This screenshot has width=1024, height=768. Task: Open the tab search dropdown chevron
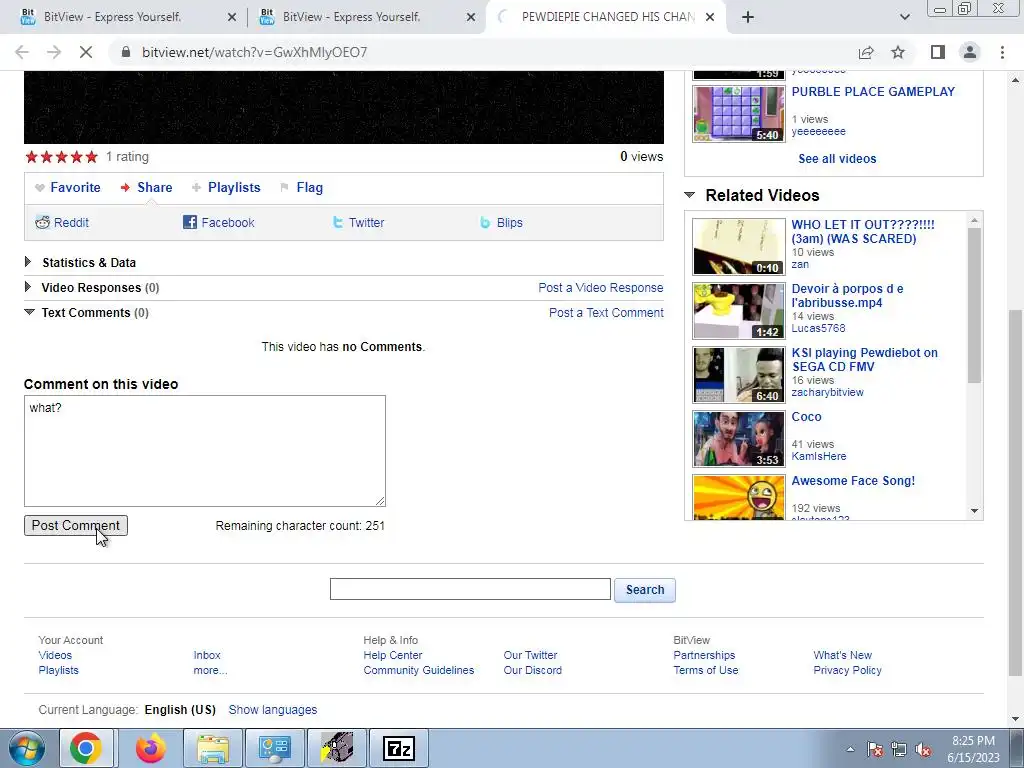click(904, 17)
